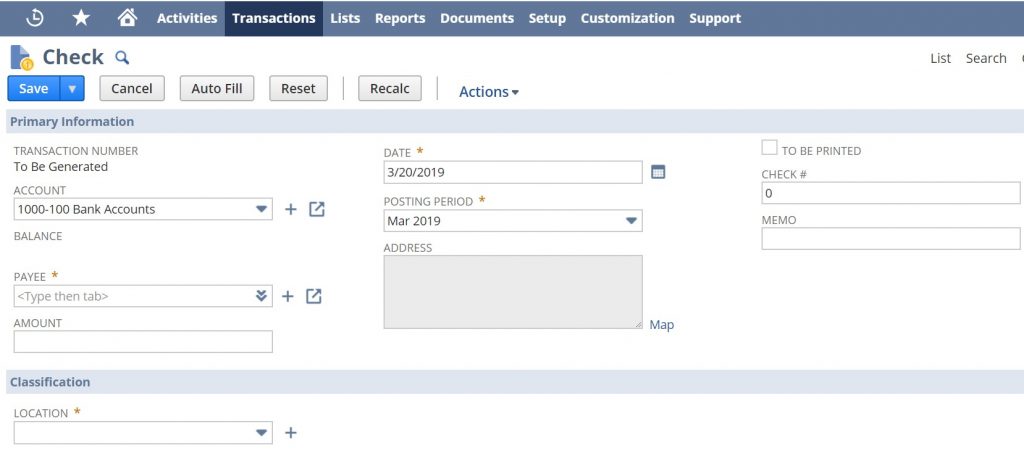Expand the Save button arrow menu
Image resolution: width=1024 pixels, height=458 pixels.
coord(72,88)
